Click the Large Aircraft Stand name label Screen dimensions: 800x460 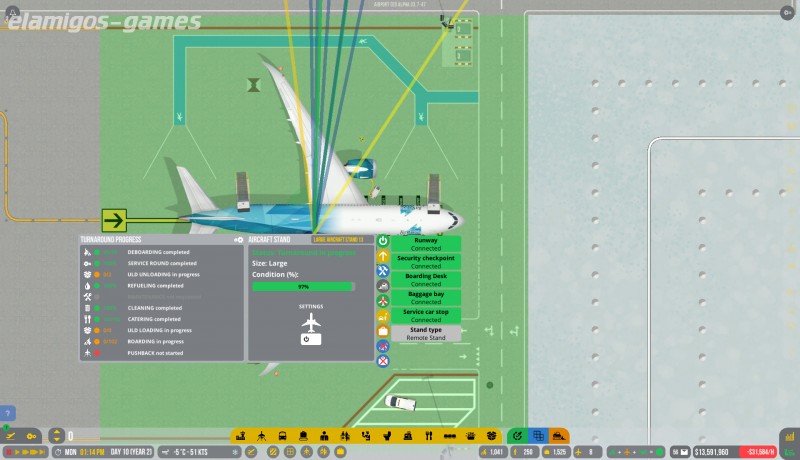[342, 240]
